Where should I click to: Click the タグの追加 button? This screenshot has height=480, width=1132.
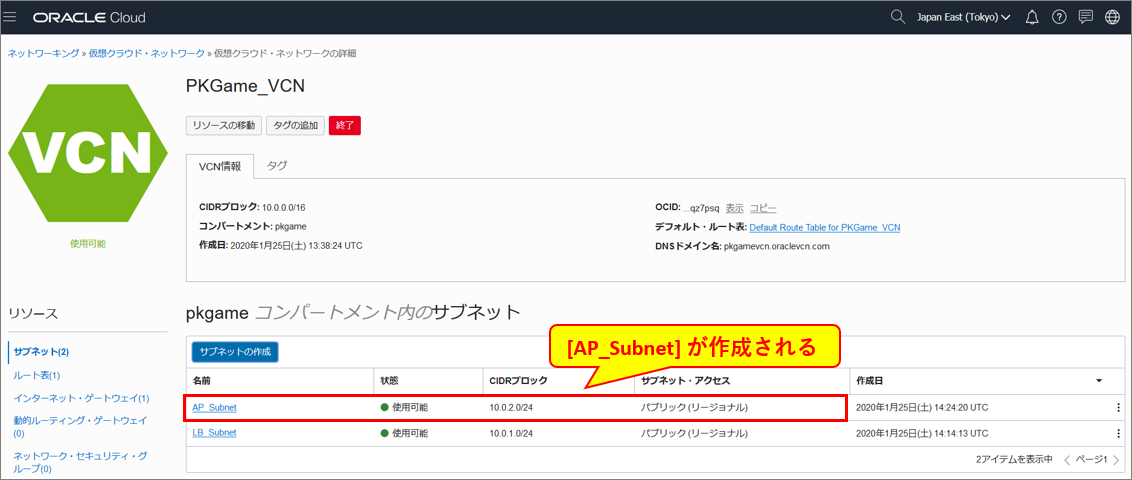[295, 126]
